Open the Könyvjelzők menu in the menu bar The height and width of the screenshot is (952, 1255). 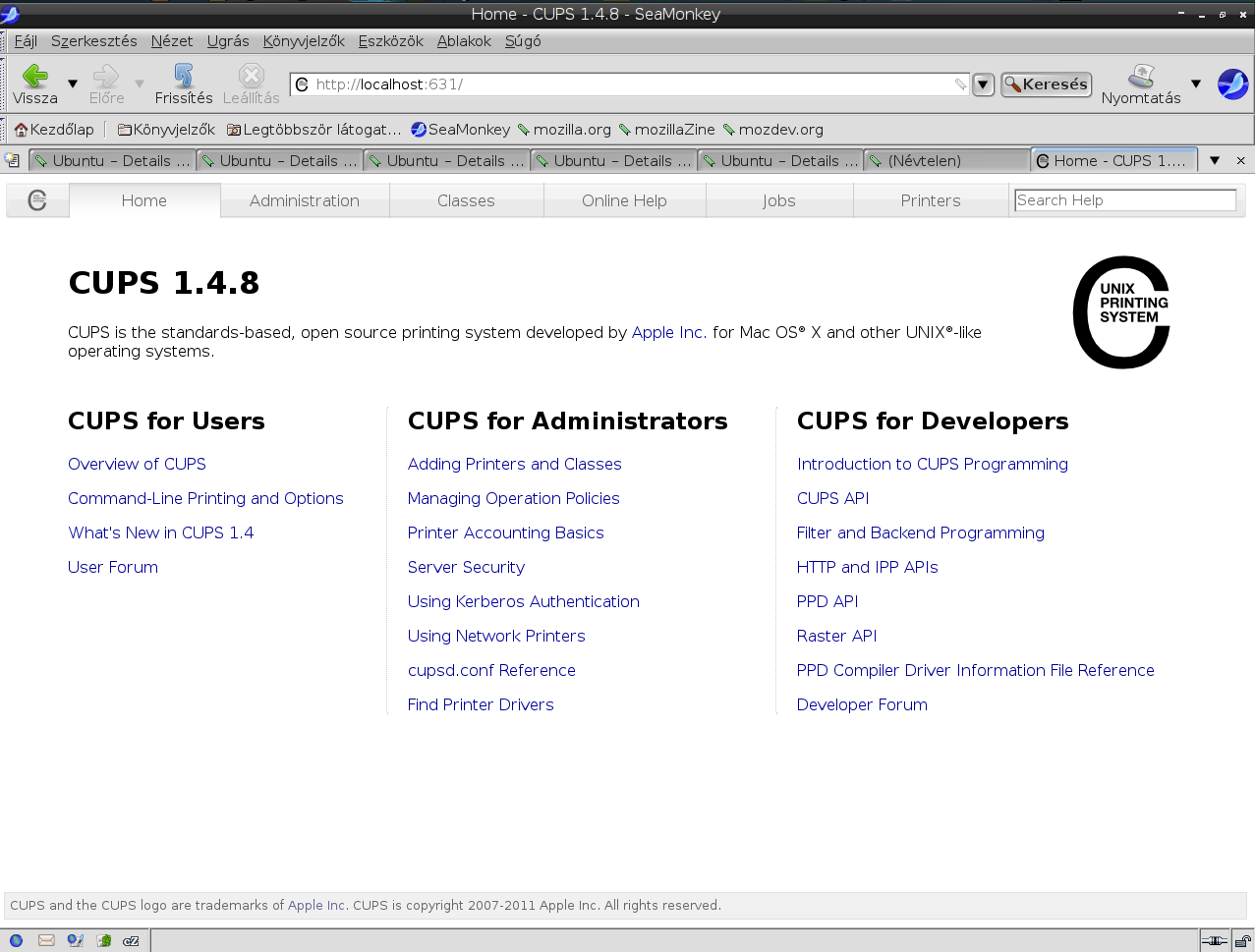(x=304, y=41)
